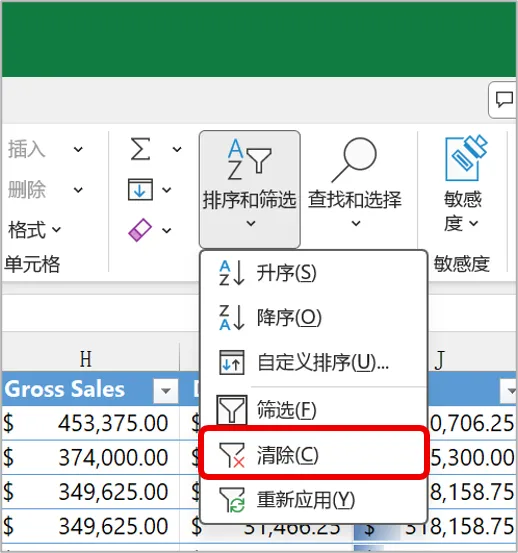Open the 格式 format dropdown
Screen dimensions: 518x553
34,230
